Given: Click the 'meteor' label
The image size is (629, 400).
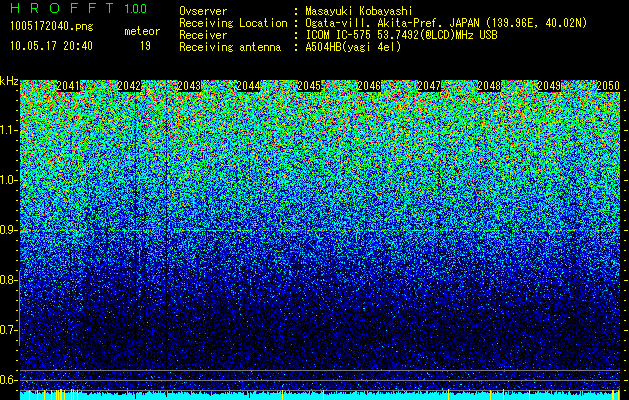Looking at the screenshot, I should [x=142, y=31].
